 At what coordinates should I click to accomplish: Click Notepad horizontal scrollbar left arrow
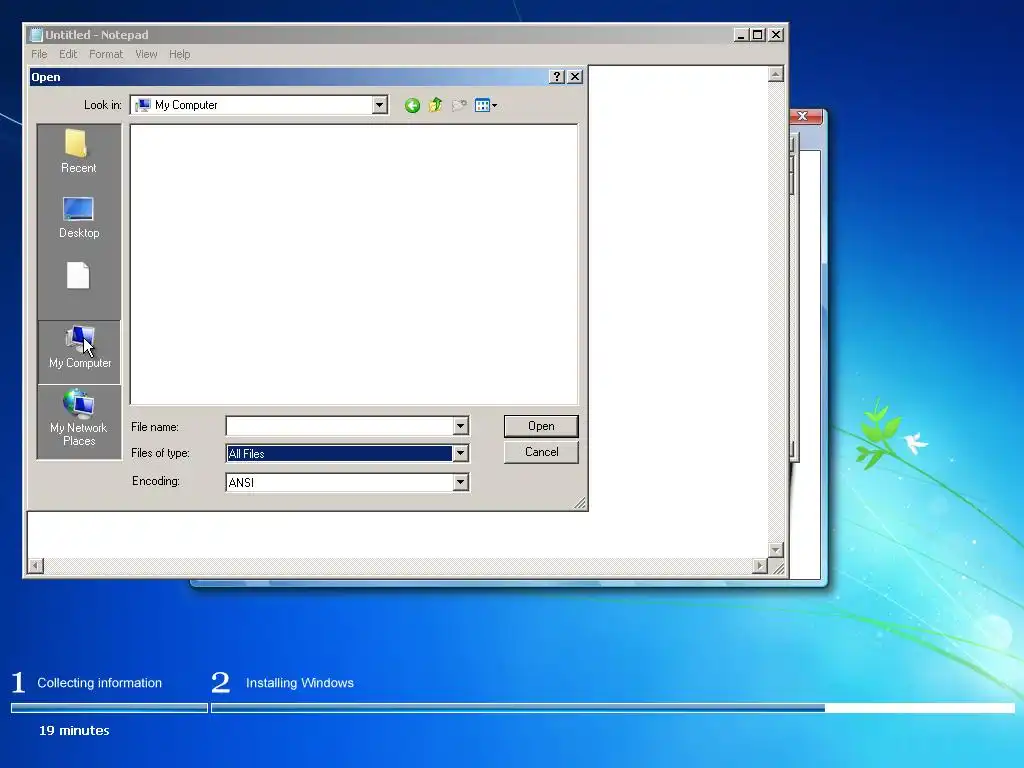pos(36,566)
